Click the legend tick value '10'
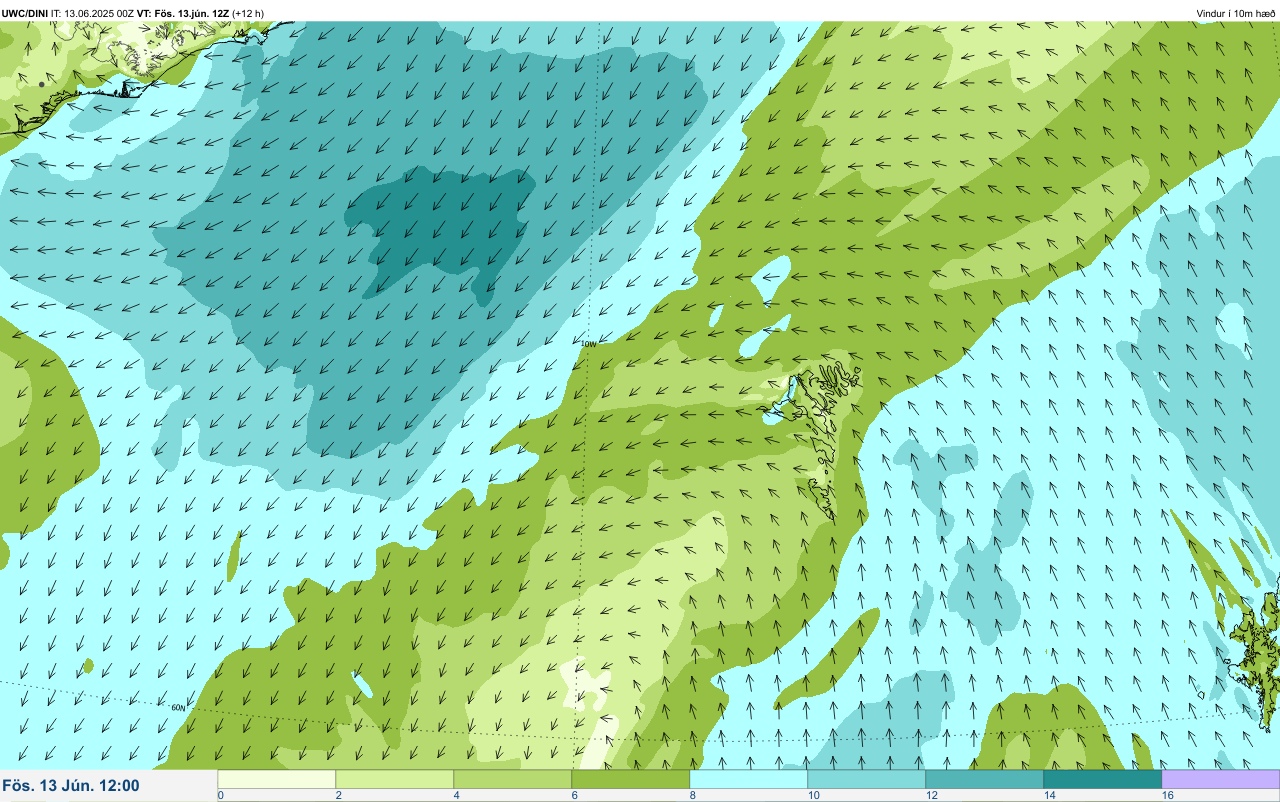The image size is (1280, 802). [814, 795]
